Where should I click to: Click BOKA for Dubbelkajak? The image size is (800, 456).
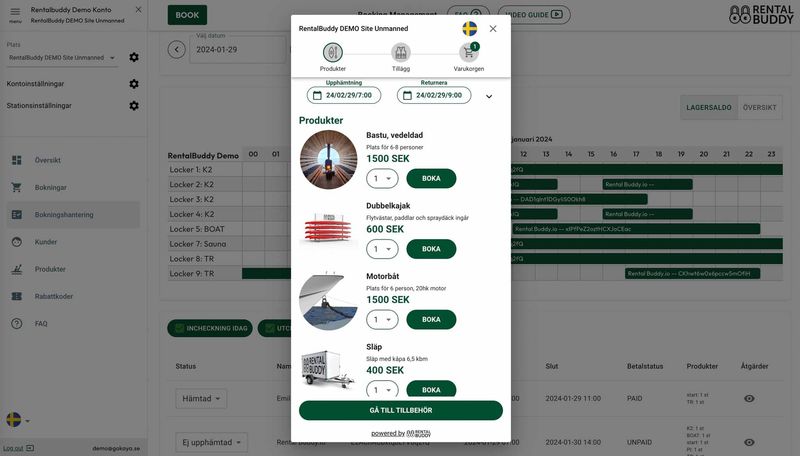431,249
